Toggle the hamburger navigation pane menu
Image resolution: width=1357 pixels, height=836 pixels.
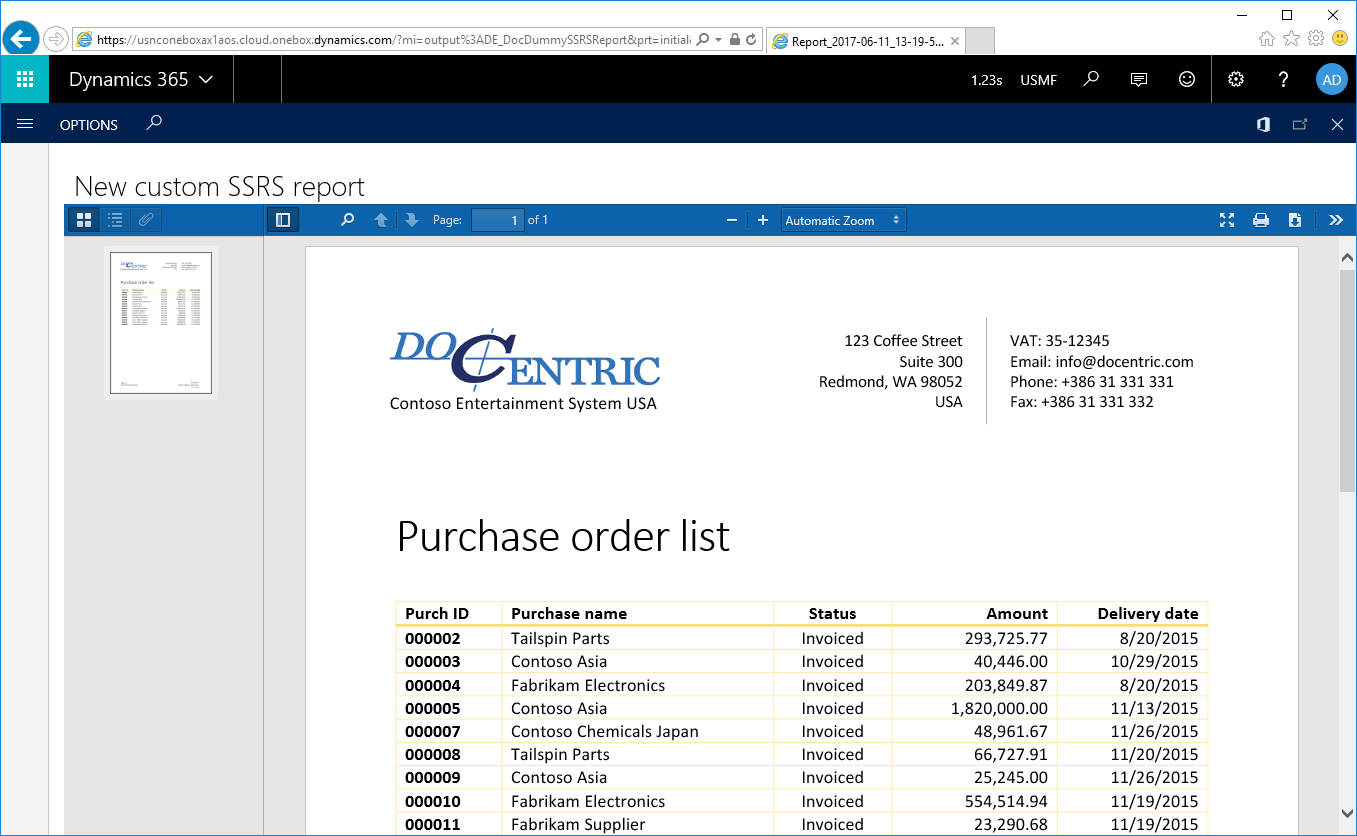pyautogui.click(x=25, y=124)
